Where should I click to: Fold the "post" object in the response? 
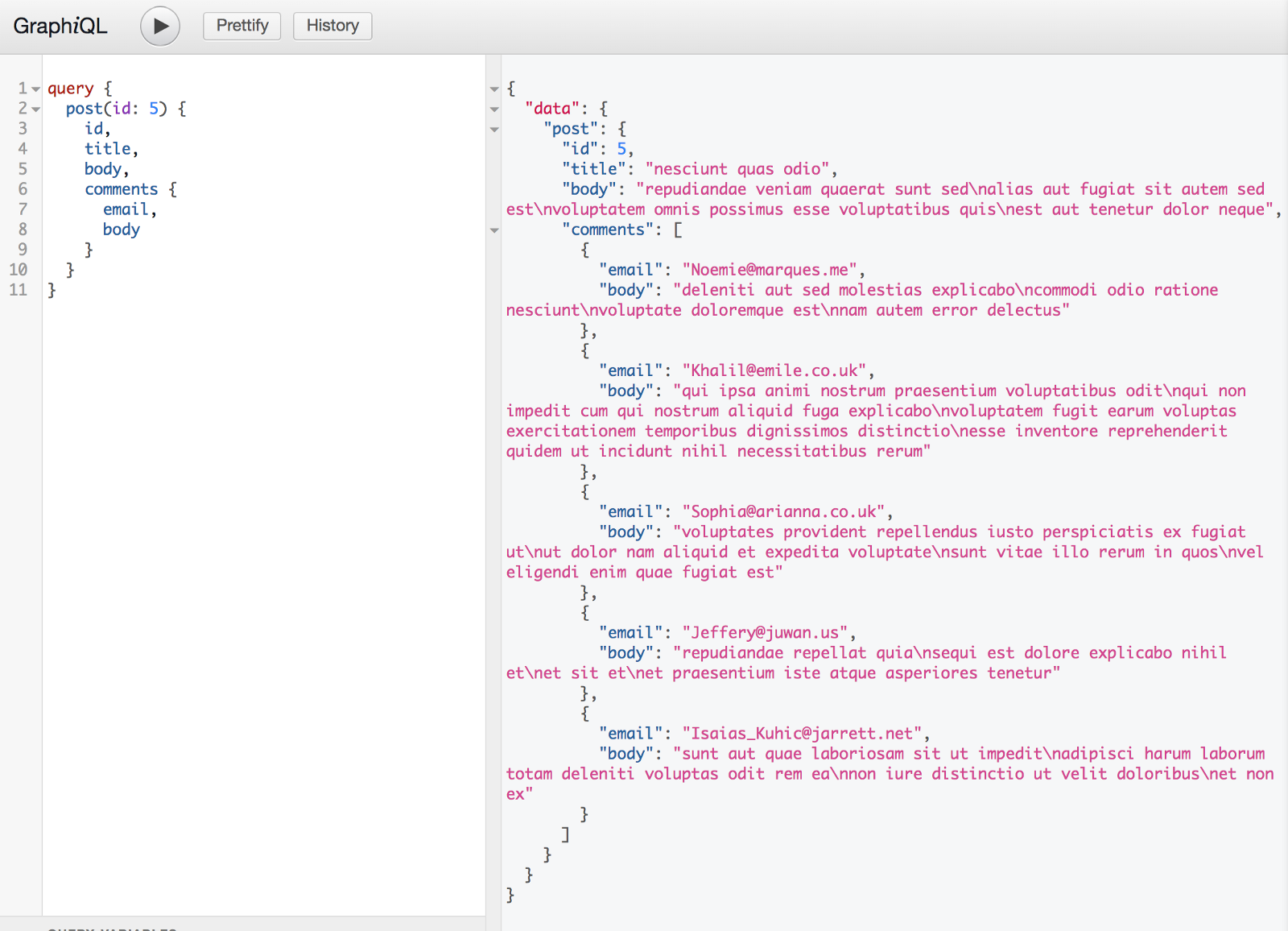coord(494,130)
